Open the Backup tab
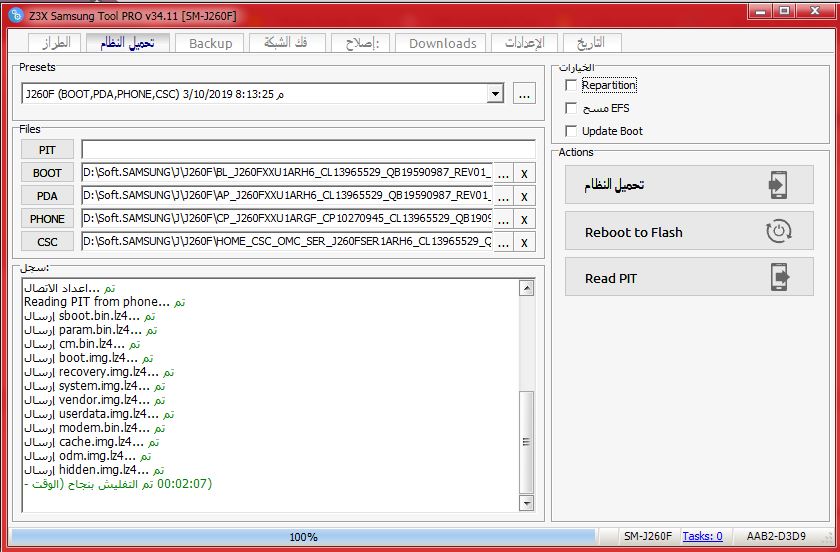Viewport: 840px width, 552px height. pos(210,43)
